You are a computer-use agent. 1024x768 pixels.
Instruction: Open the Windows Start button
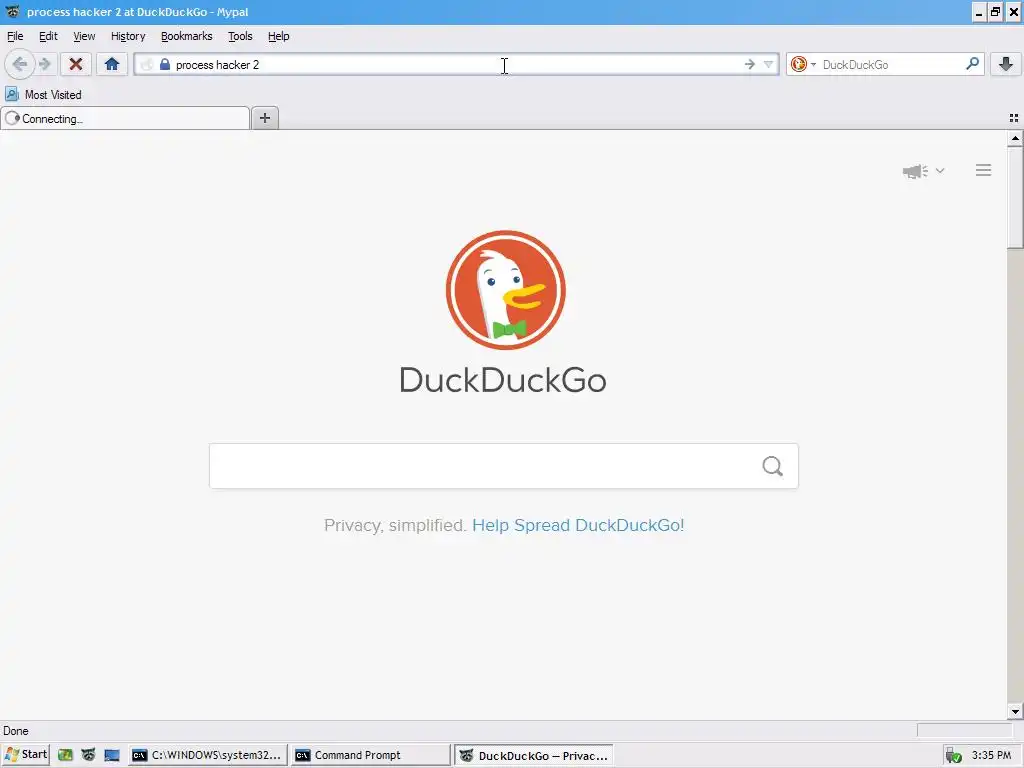click(26, 755)
